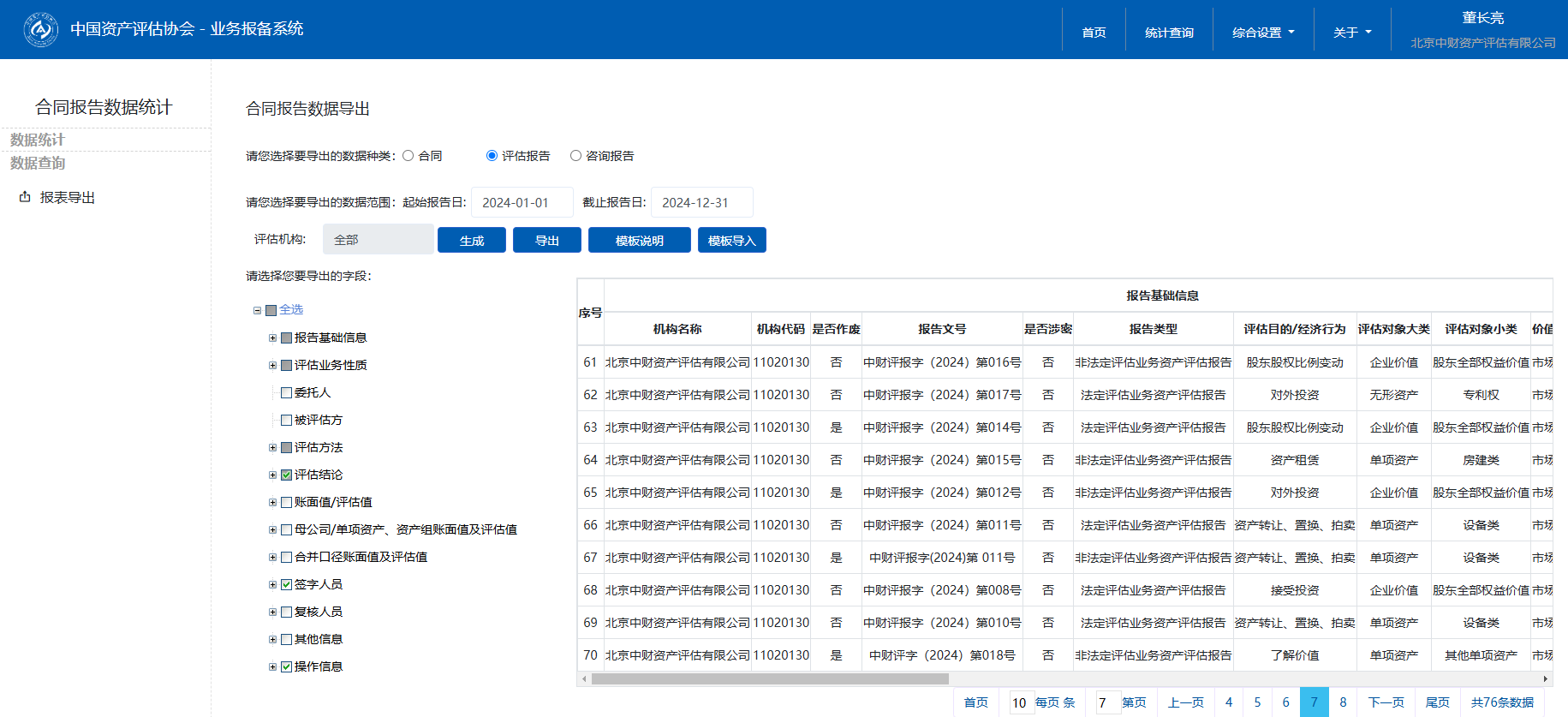Click the 生成 button
Image resolution: width=1568 pixels, height=717 pixels.
point(472,241)
